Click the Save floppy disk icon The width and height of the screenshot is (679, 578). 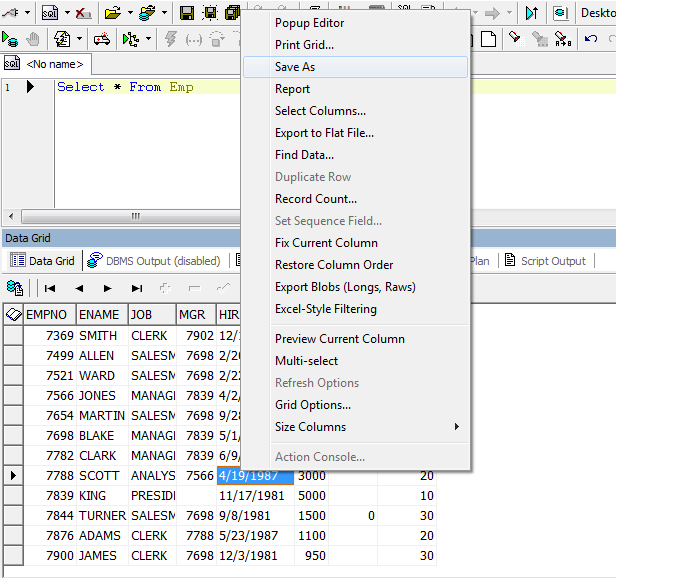(187, 13)
